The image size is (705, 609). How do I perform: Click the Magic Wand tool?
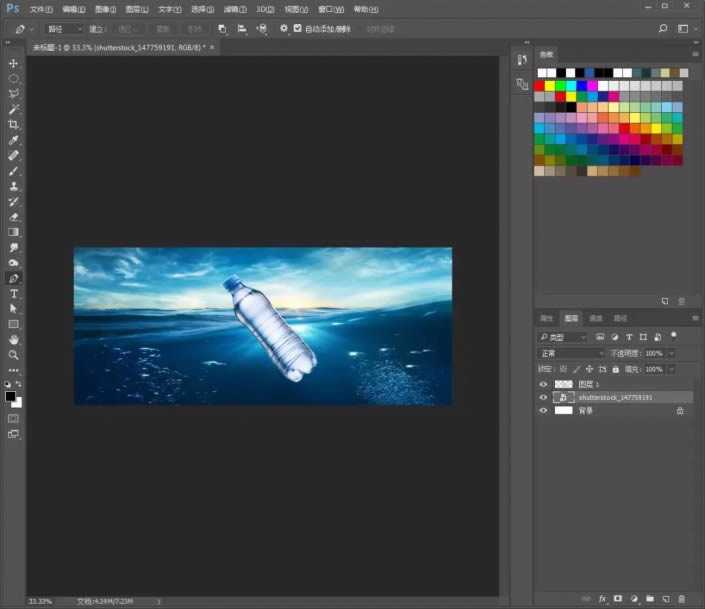point(14,109)
